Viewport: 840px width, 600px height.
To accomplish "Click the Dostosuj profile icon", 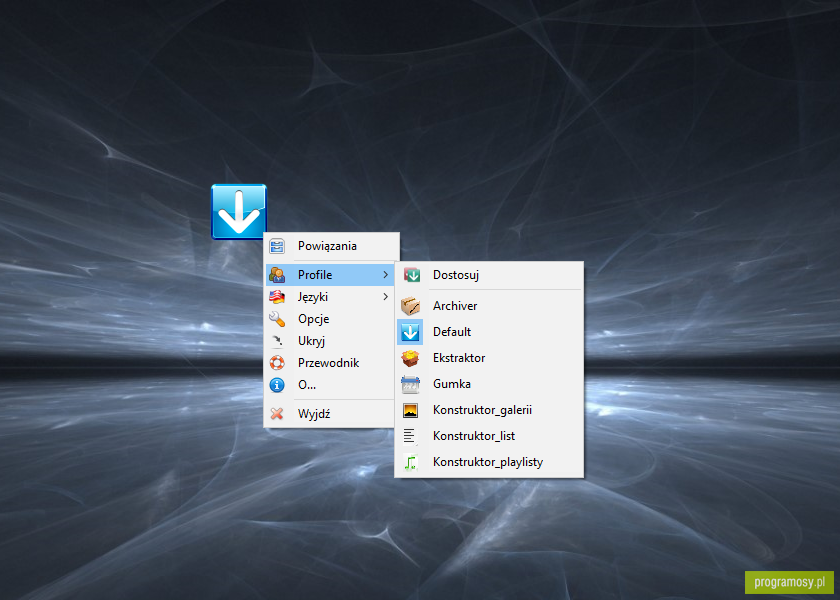I will [x=411, y=275].
